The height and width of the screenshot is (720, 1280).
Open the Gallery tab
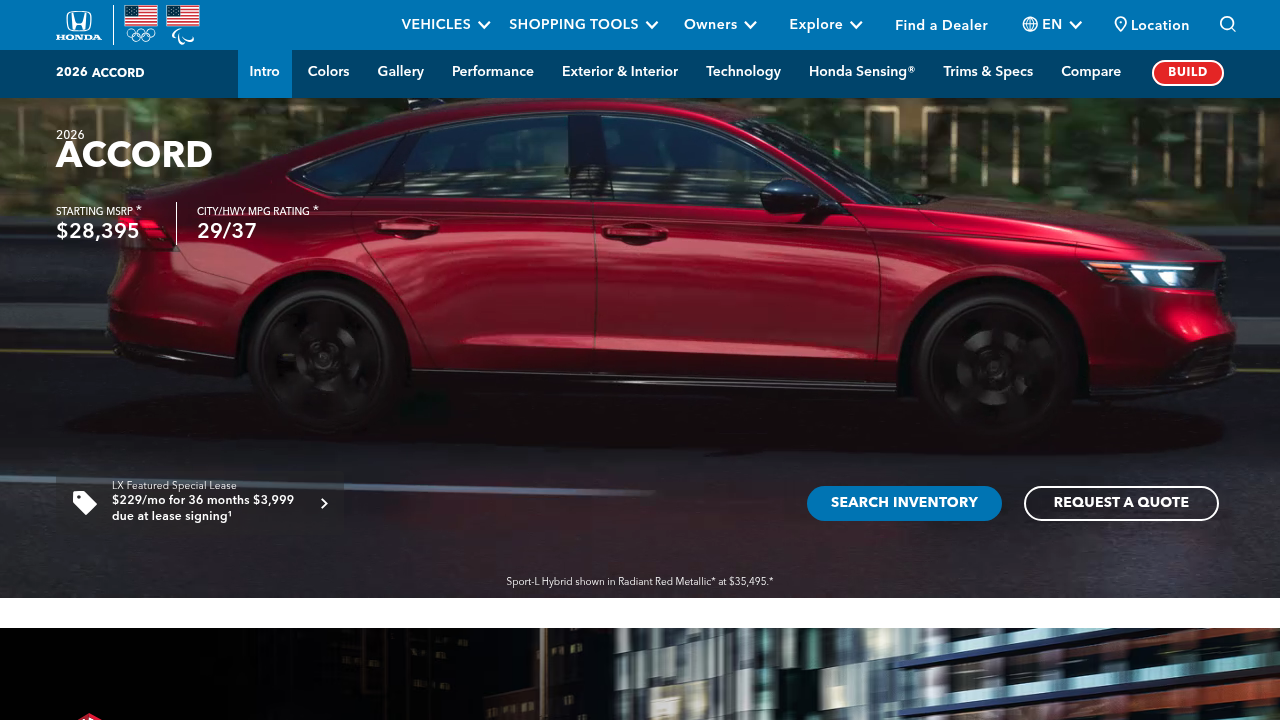pyautogui.click(x=401, y=72)
